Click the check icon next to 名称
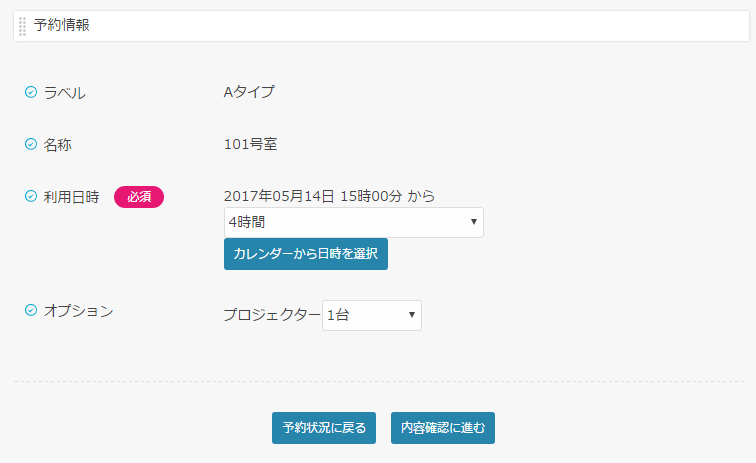Image resolution: width=756 pixels, height=463 pixels. click(31, 144)
